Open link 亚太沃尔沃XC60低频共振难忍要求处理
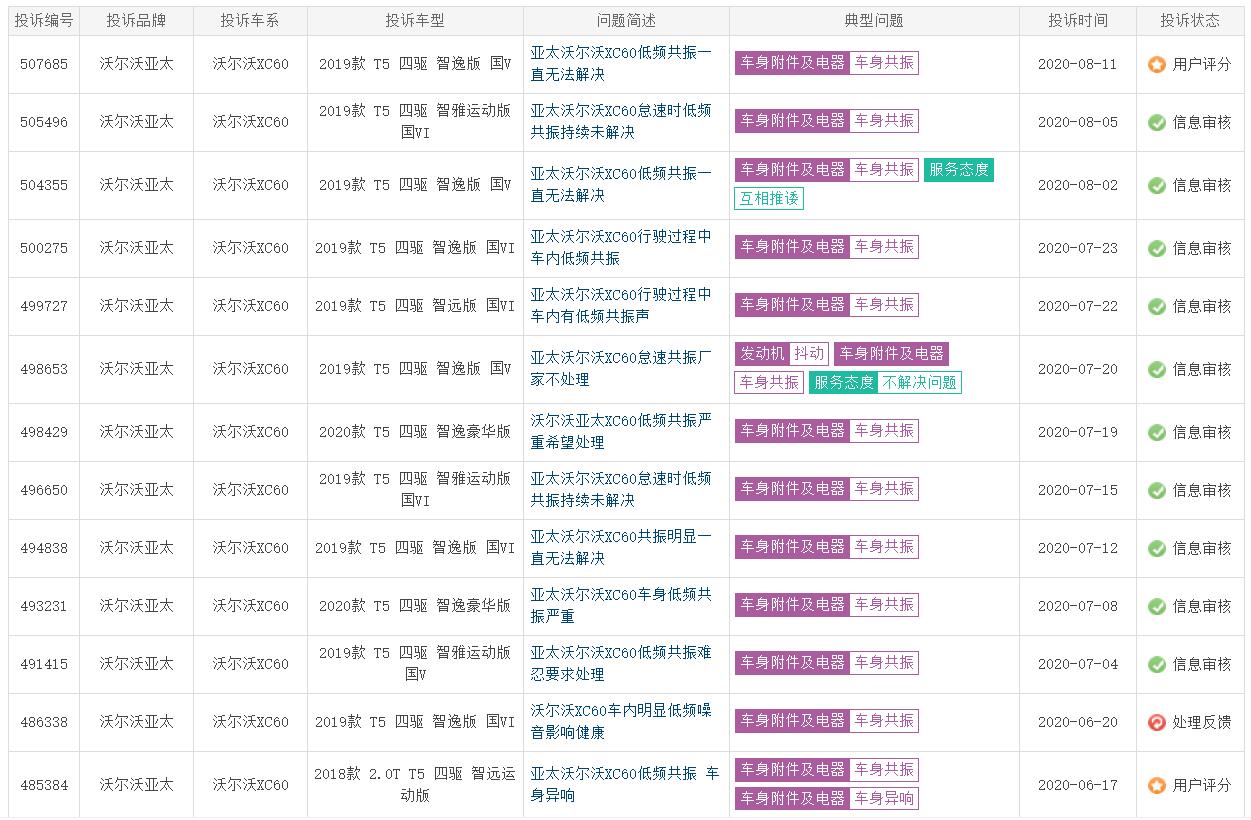The image size is (1251, 820). point(620,663)
